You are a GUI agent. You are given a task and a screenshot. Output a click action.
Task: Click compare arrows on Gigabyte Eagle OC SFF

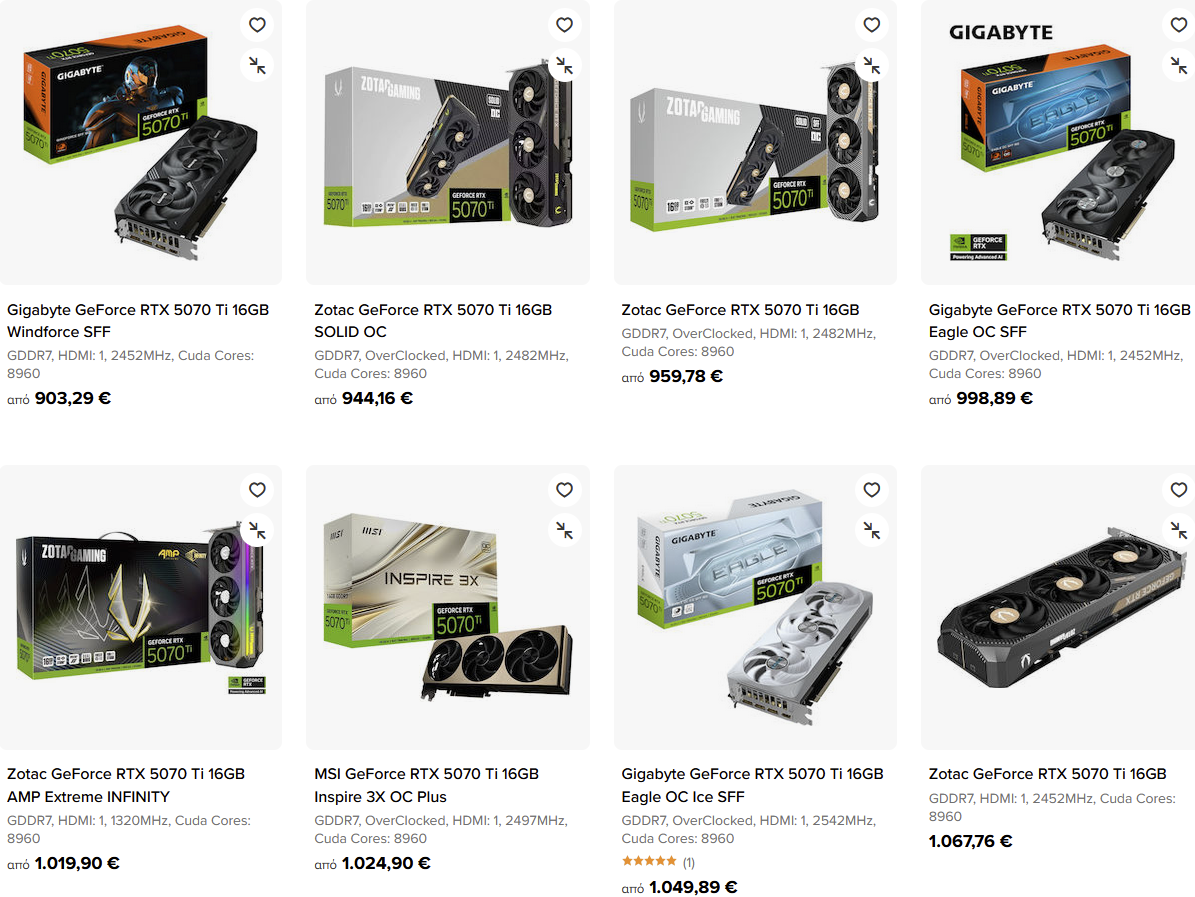coord(1179,66)
